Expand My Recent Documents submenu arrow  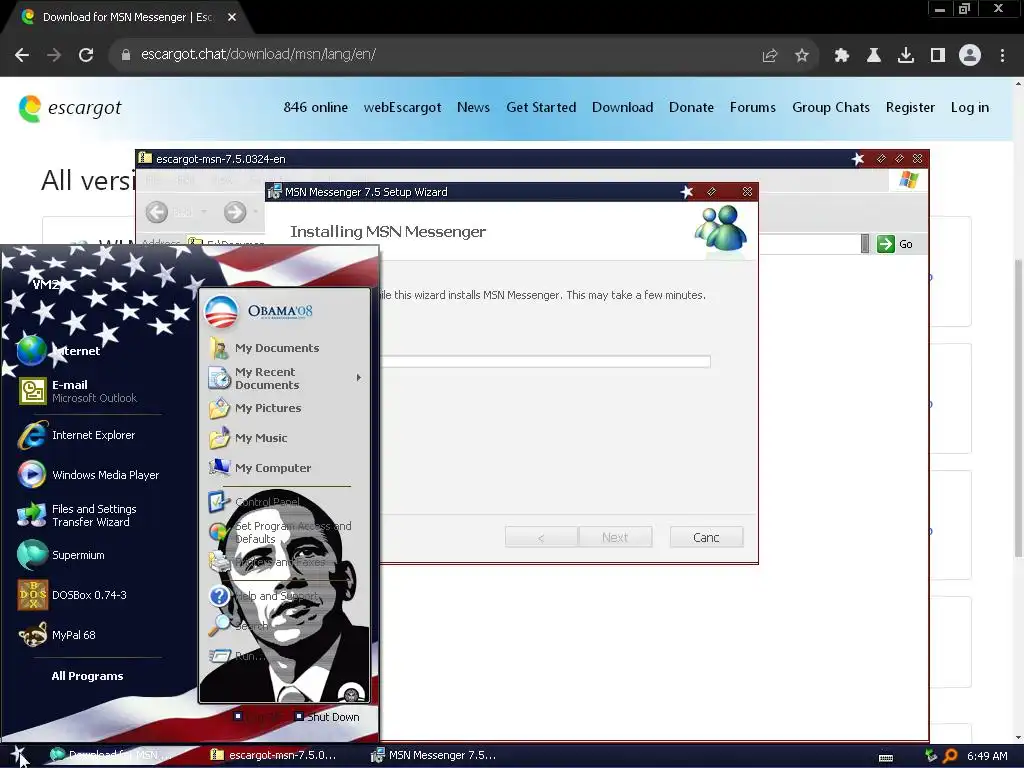pyautogui.click(x=359, y=377)
